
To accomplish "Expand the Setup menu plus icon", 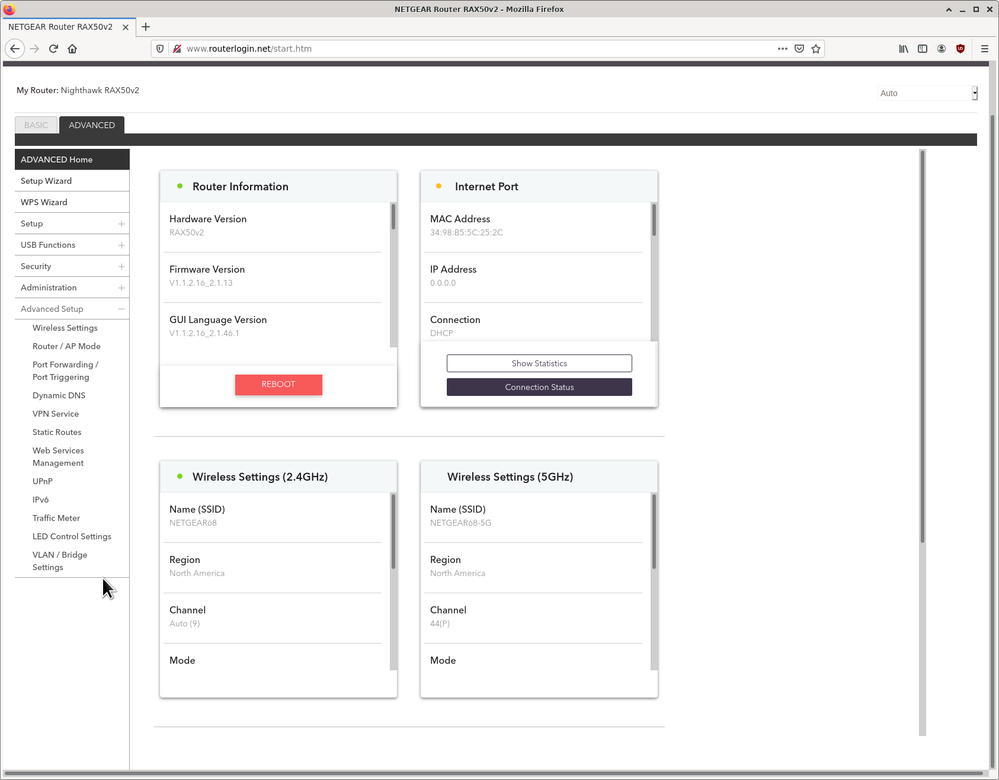I will (x=121, y=224).
